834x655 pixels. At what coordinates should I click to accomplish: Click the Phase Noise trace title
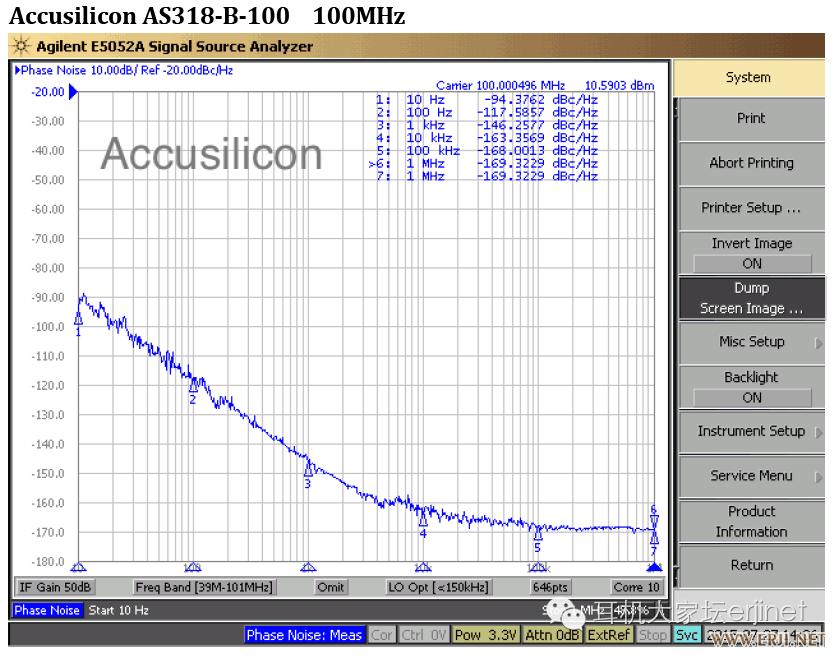click(124, 70)
